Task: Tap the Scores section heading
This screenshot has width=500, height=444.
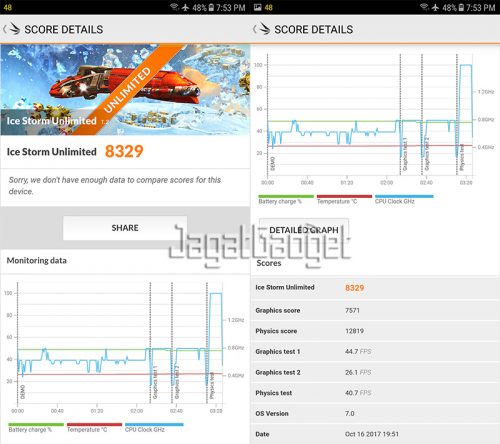Action: pos(269,263)
